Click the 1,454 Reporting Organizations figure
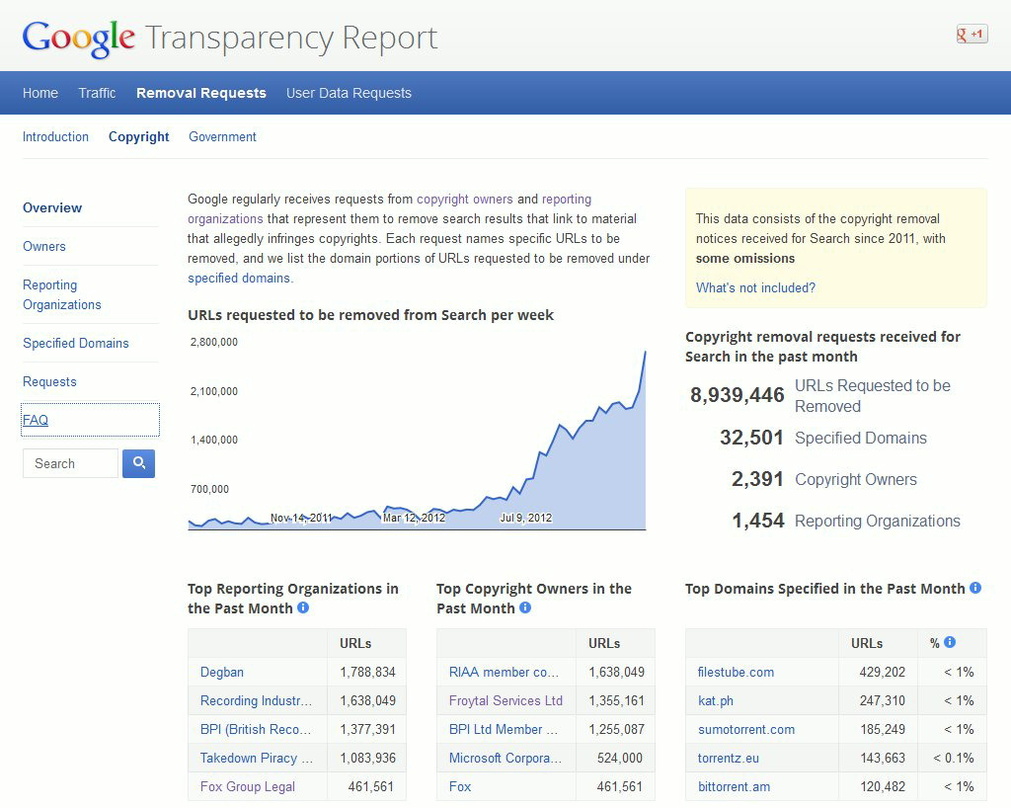The image size is (1011, 808). click(x=758, y=520)
